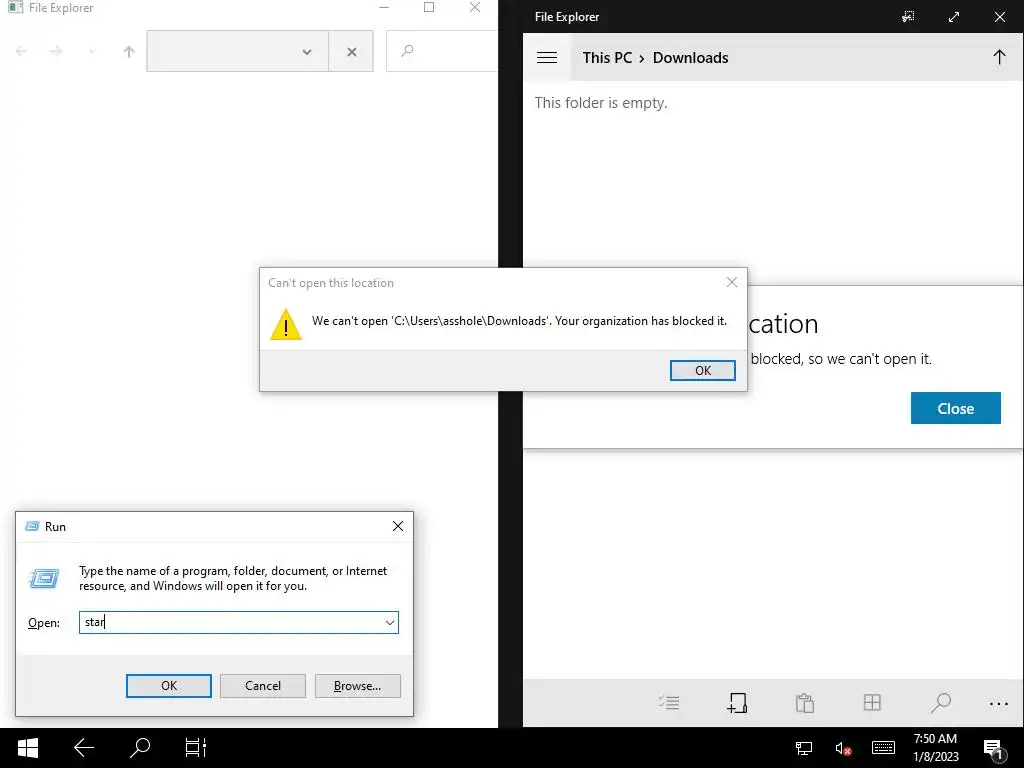Click the muted volume icon in system tray
Screen dimensions: 1024x768
click(843, 748)
